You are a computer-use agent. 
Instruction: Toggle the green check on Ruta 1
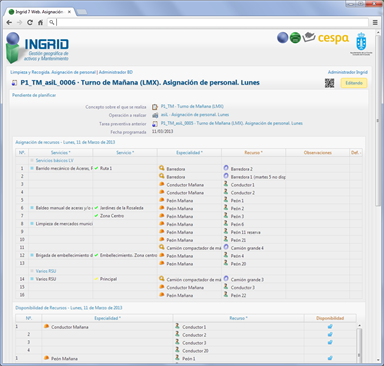click(x=97, y=168)
